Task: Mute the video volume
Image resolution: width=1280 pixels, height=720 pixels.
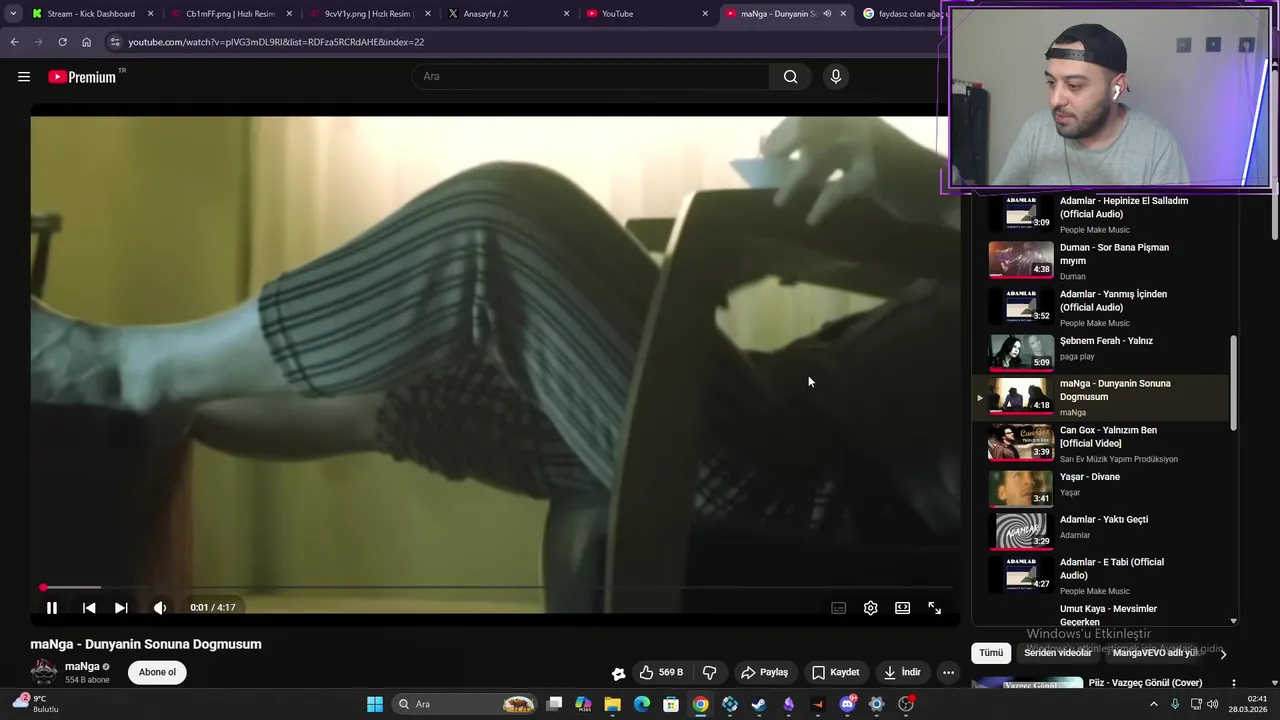Action: [160, 607]
